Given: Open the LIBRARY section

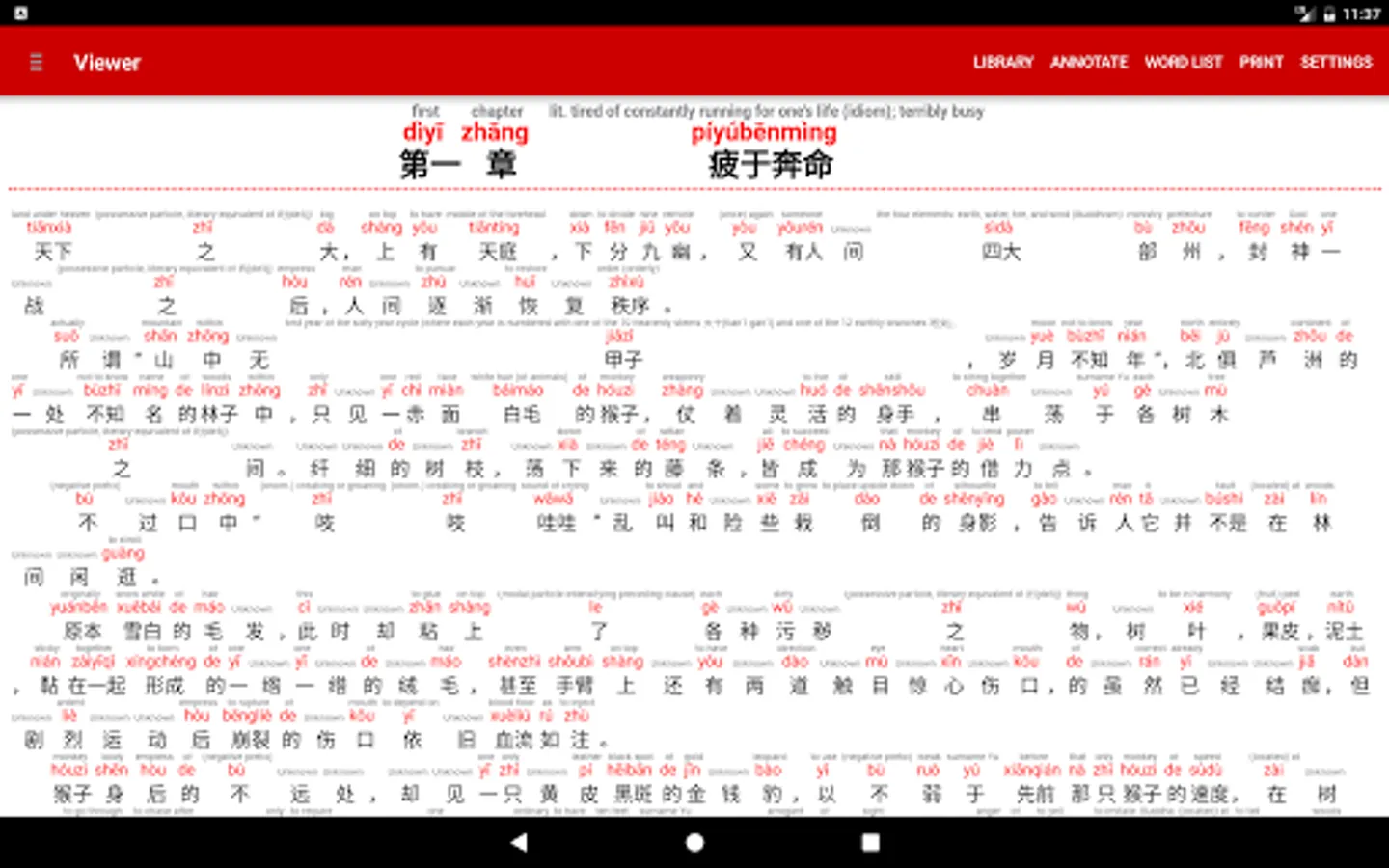Looking at the screenshot, I should 1003,62.
